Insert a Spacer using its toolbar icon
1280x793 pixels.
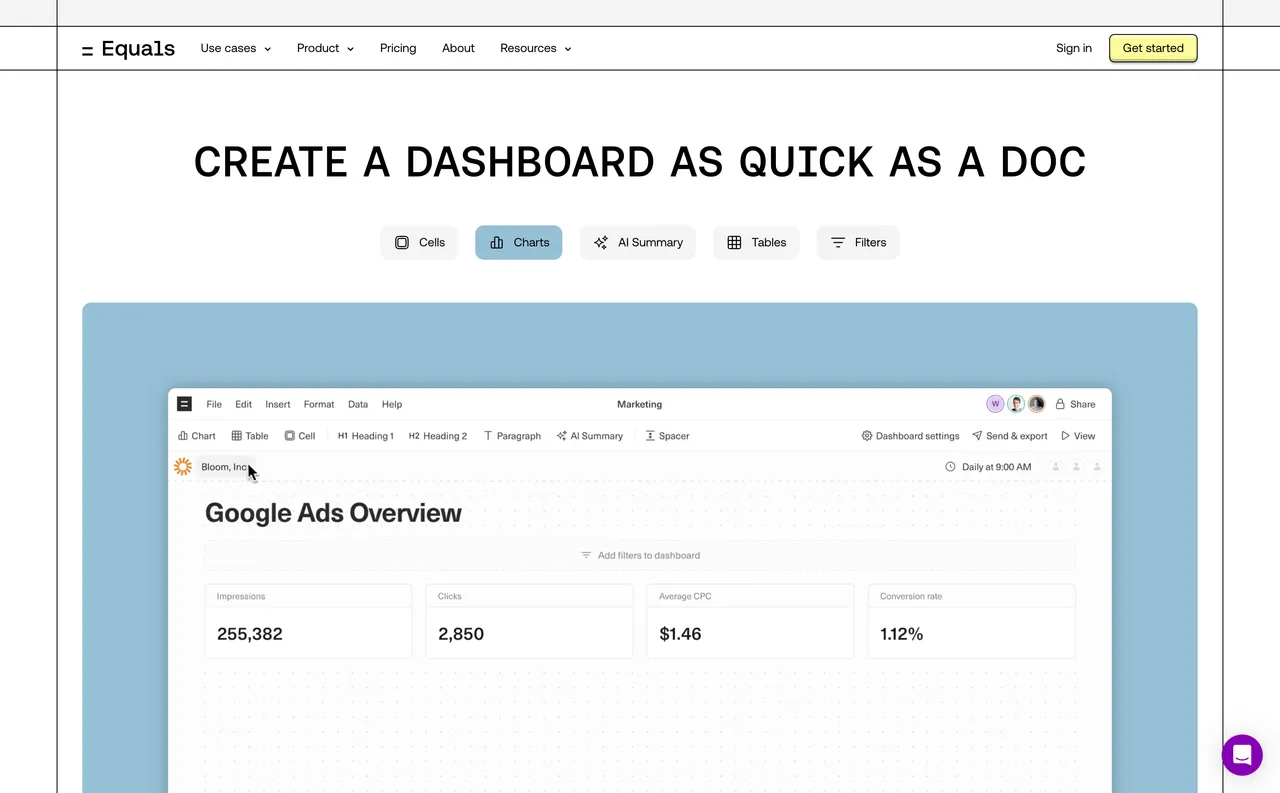coord(652,436)
